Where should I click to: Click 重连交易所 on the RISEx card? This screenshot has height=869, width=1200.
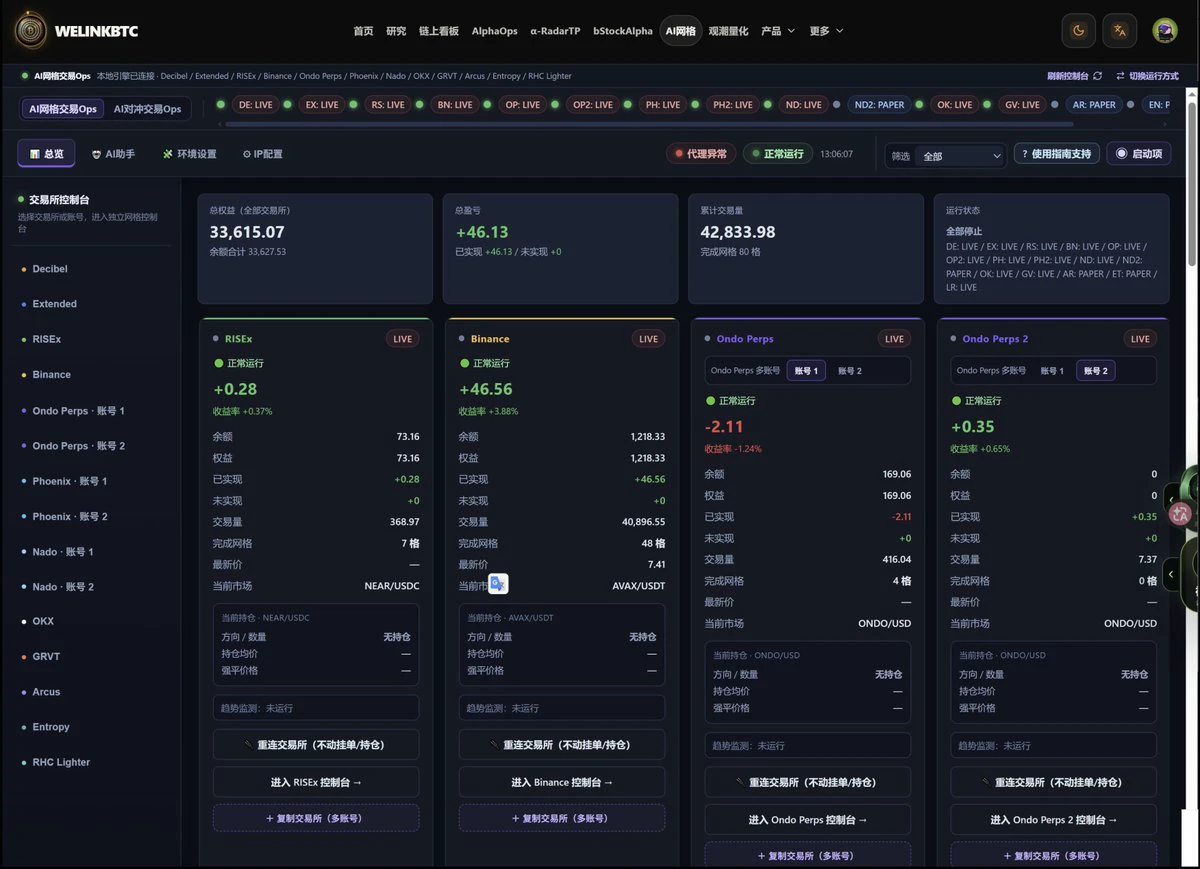(x=316, y=745)
